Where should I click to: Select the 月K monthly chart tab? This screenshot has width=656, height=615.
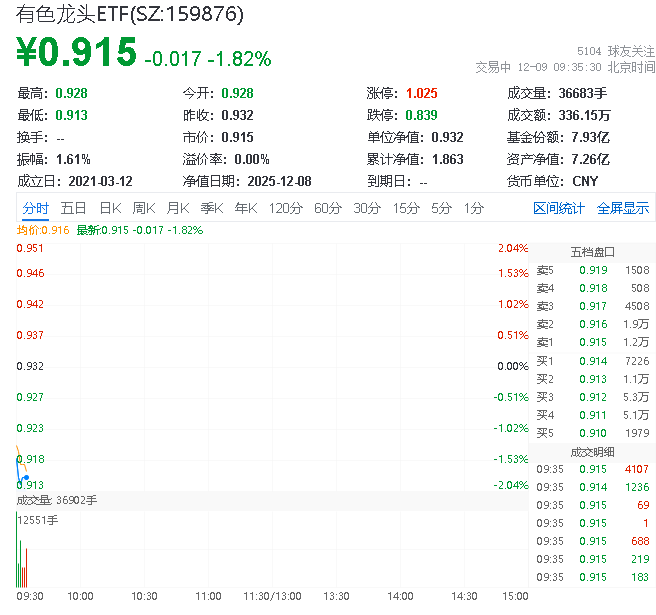[x=178, y=208]
